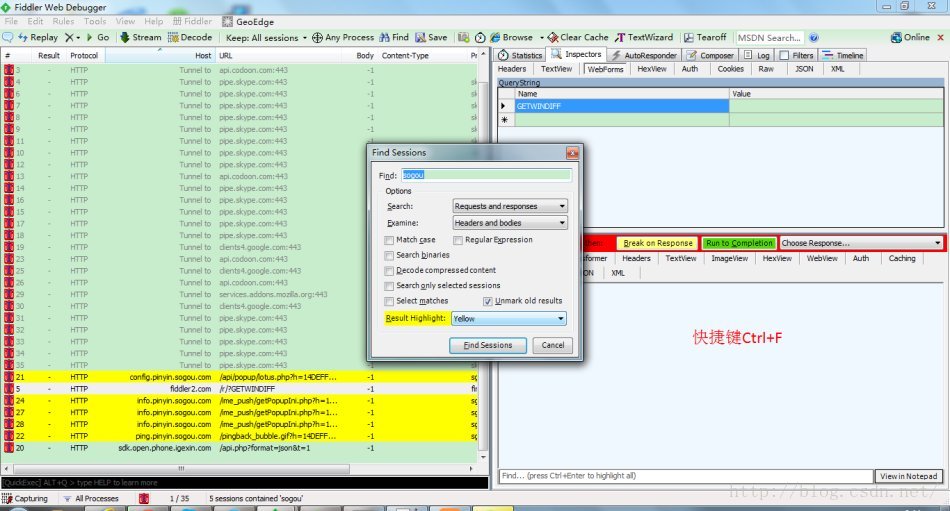Click the Replay toolbar icon
The height and width of the screenshot is (511, 950).
[23, 38]
